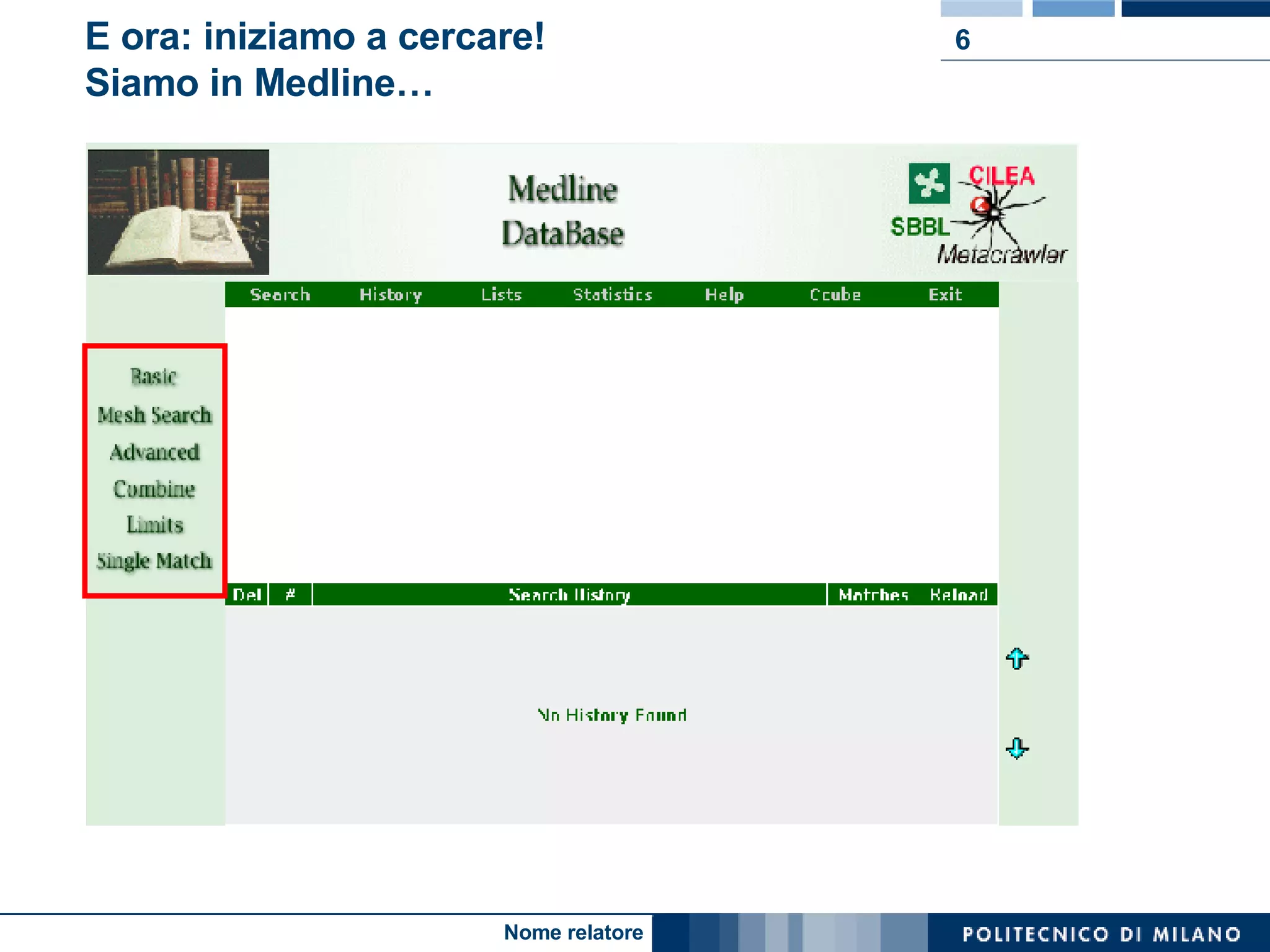Viewport: 1270px width, 952px height.
Task: Choose Advanced search in the sidebar
Action: point(154,452)
